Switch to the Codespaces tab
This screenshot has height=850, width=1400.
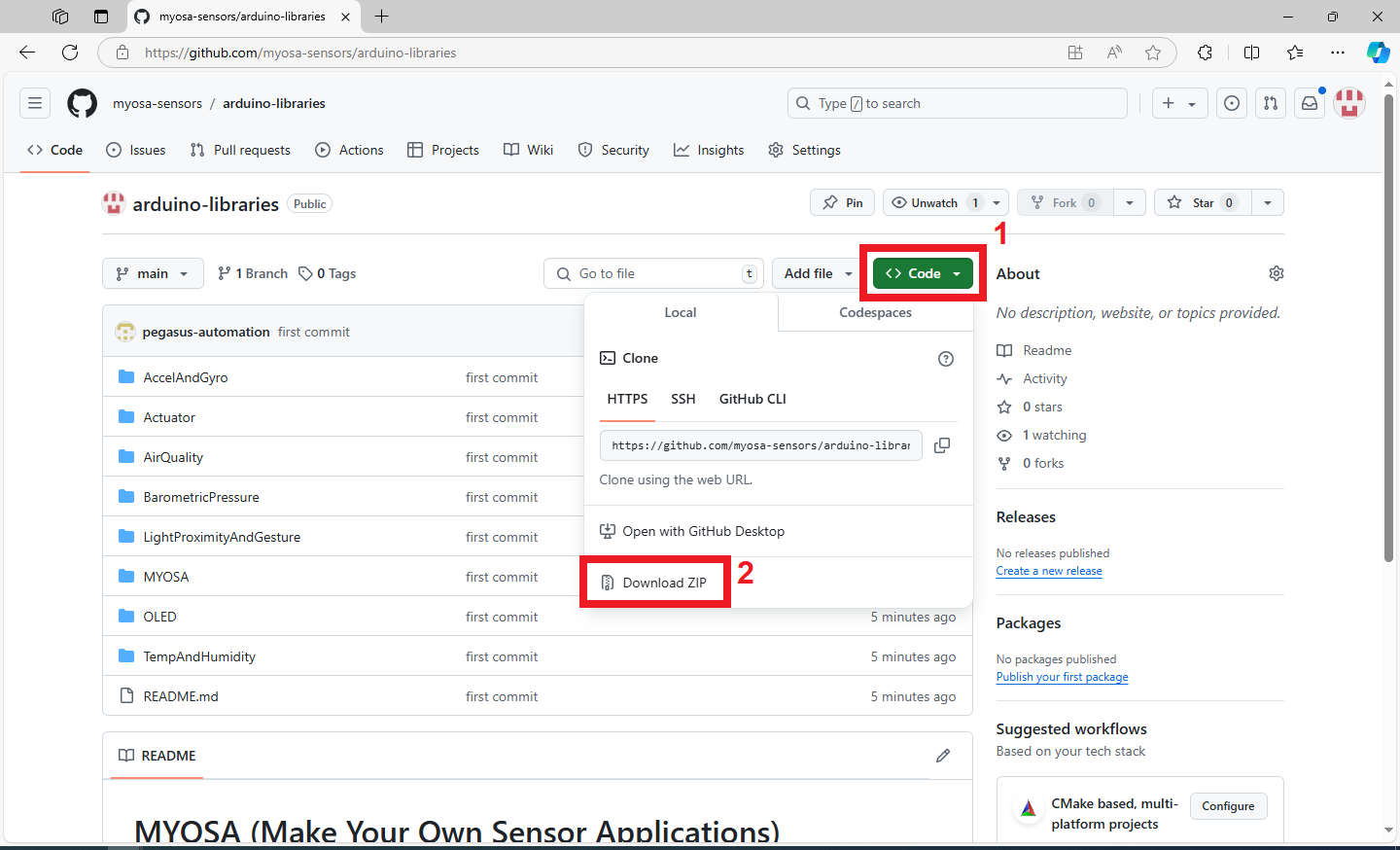pyautogui.click(x=875, y=312)
